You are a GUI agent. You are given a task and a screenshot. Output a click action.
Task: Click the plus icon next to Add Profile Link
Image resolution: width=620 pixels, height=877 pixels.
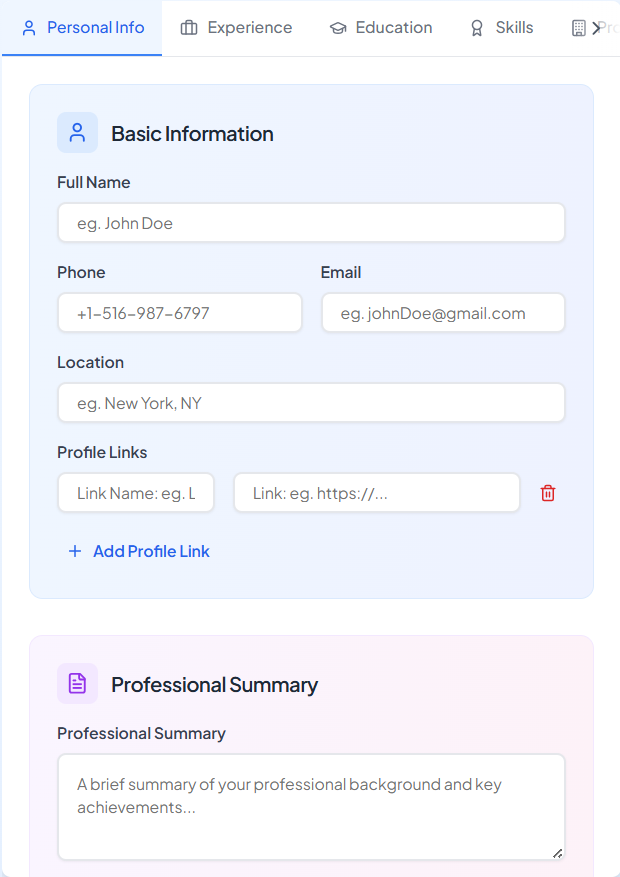(75, 551)
